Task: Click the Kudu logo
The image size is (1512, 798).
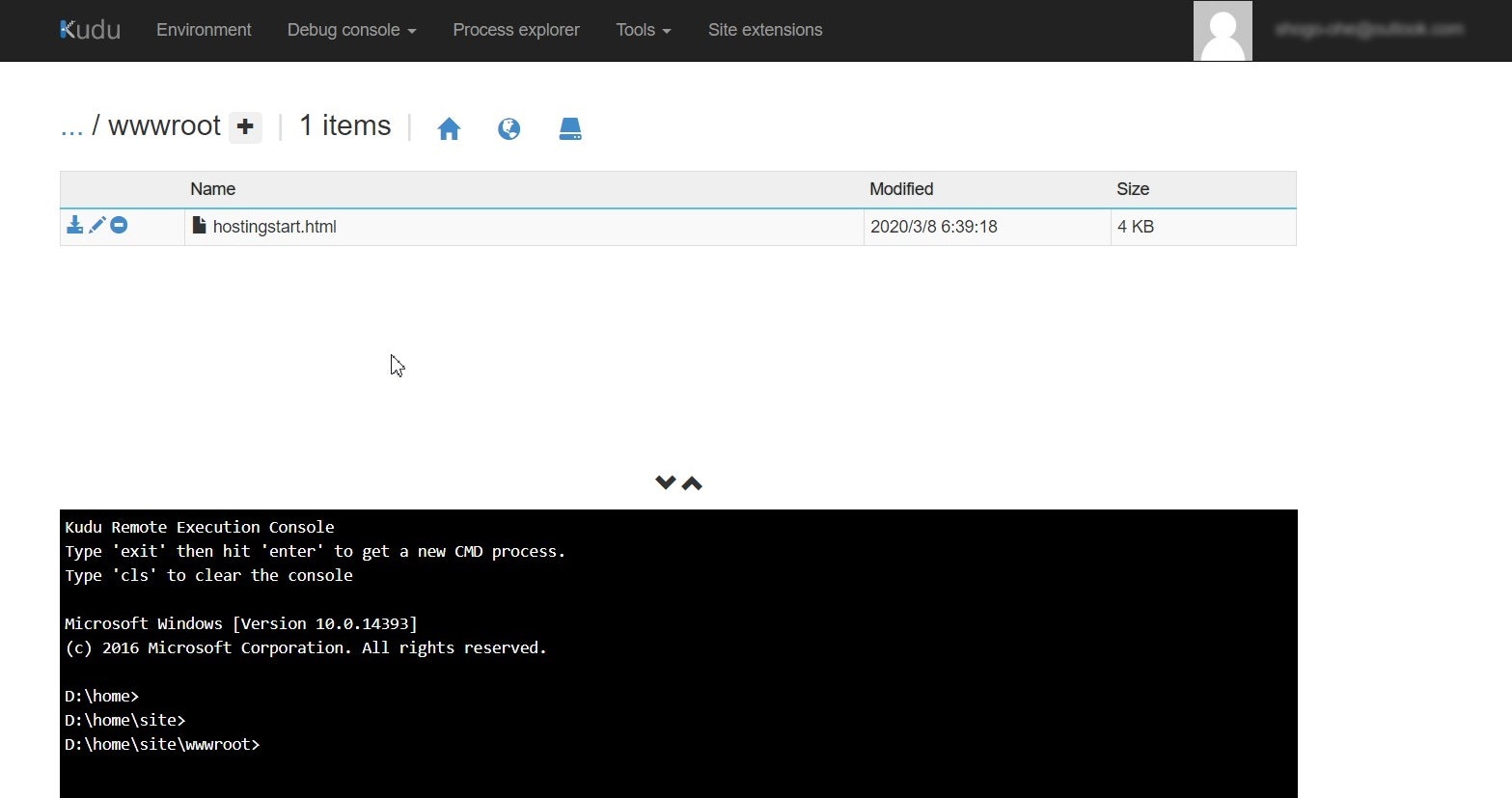Action: 89,29
